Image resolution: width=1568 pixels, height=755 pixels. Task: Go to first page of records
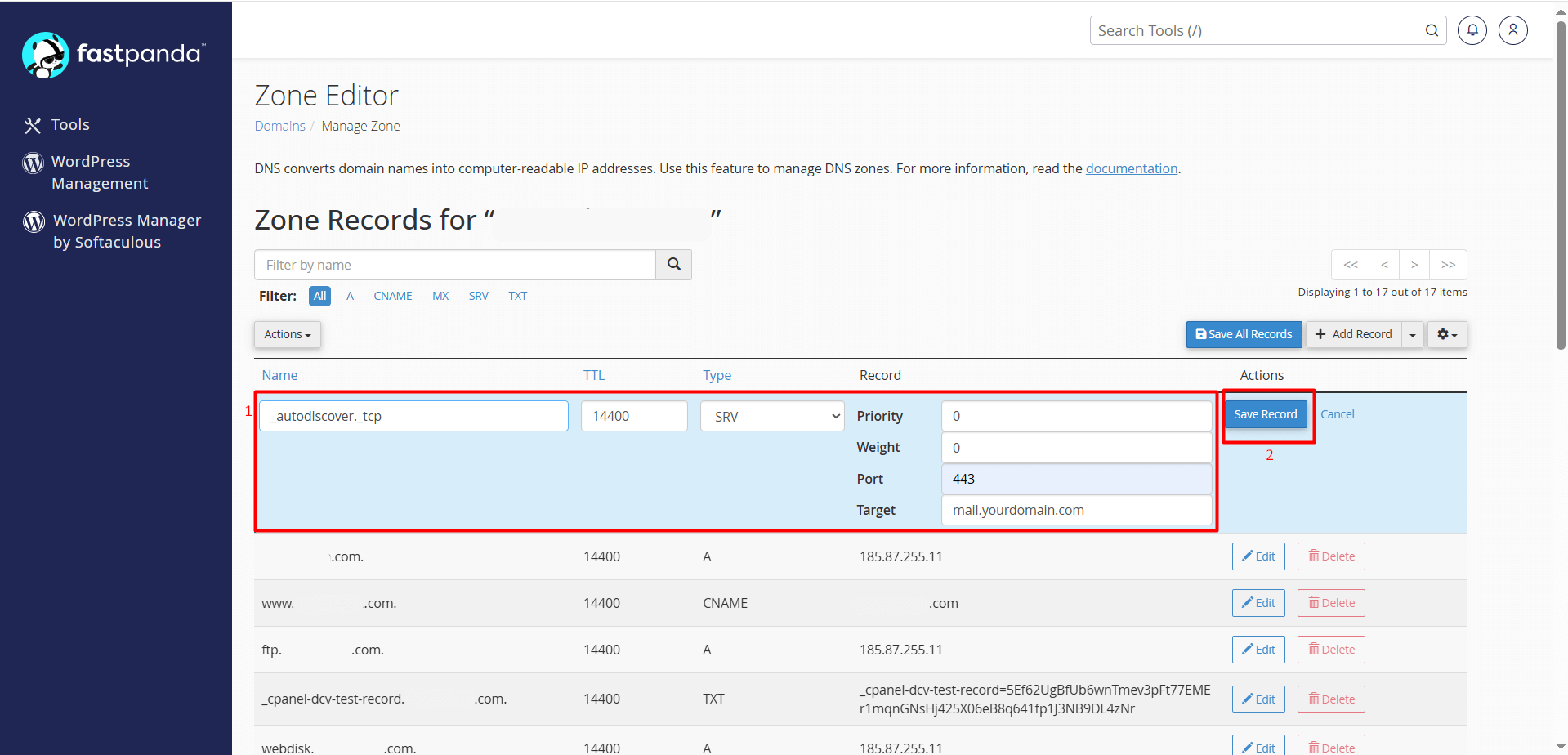pos(1351,265)
